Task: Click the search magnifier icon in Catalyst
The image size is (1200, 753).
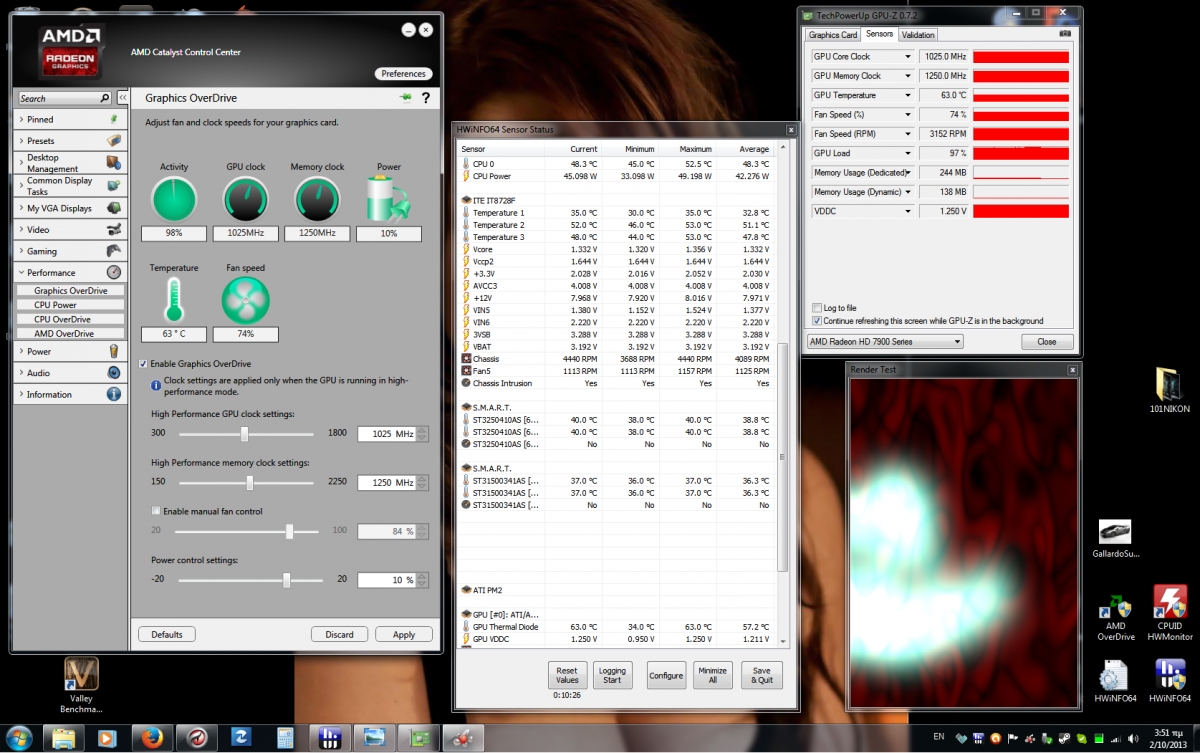Action: [104, 98]
